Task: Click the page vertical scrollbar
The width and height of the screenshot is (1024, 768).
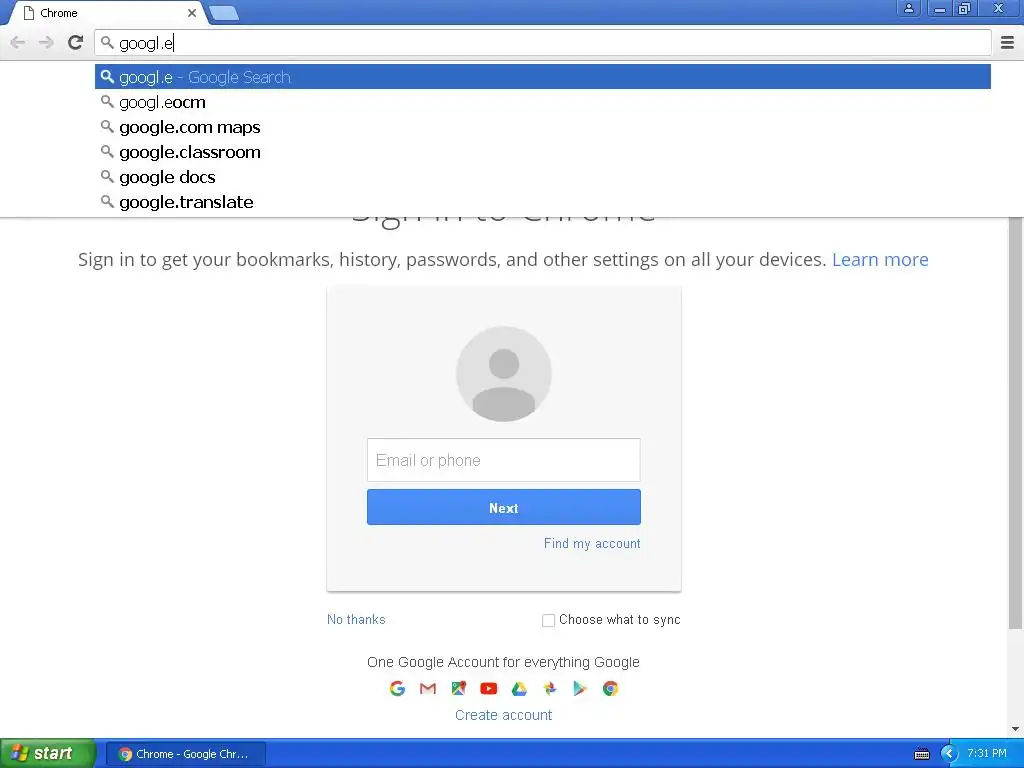Action: click(x=1016, y=424)
